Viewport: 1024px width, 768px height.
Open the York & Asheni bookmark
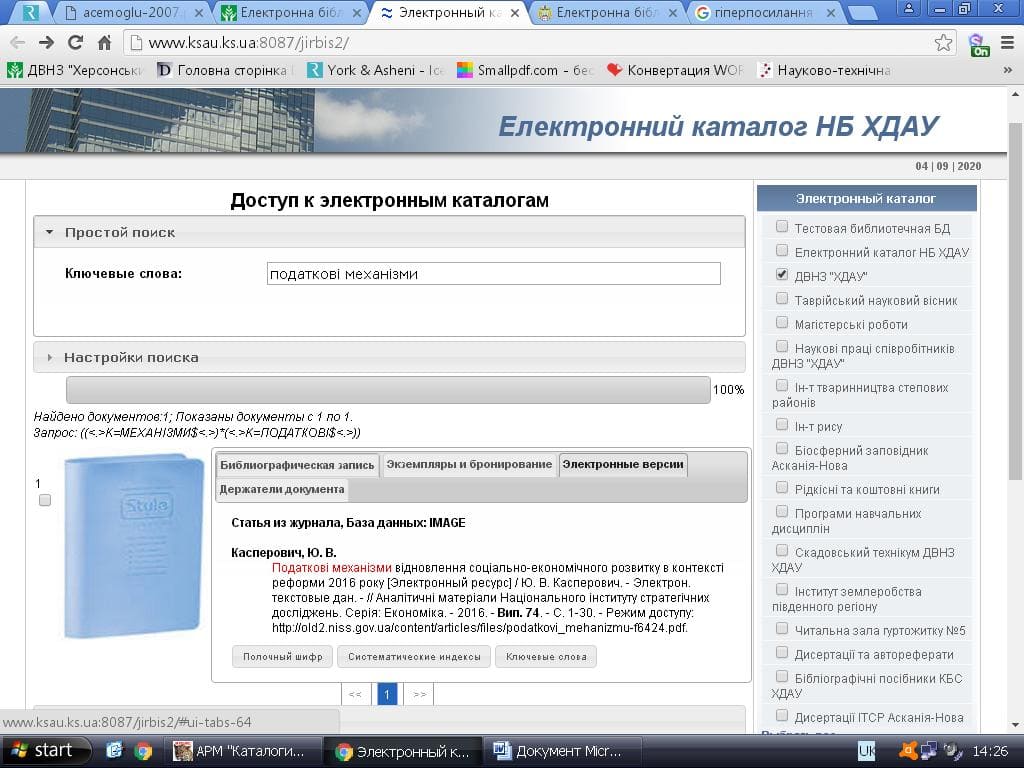[376, 70]
